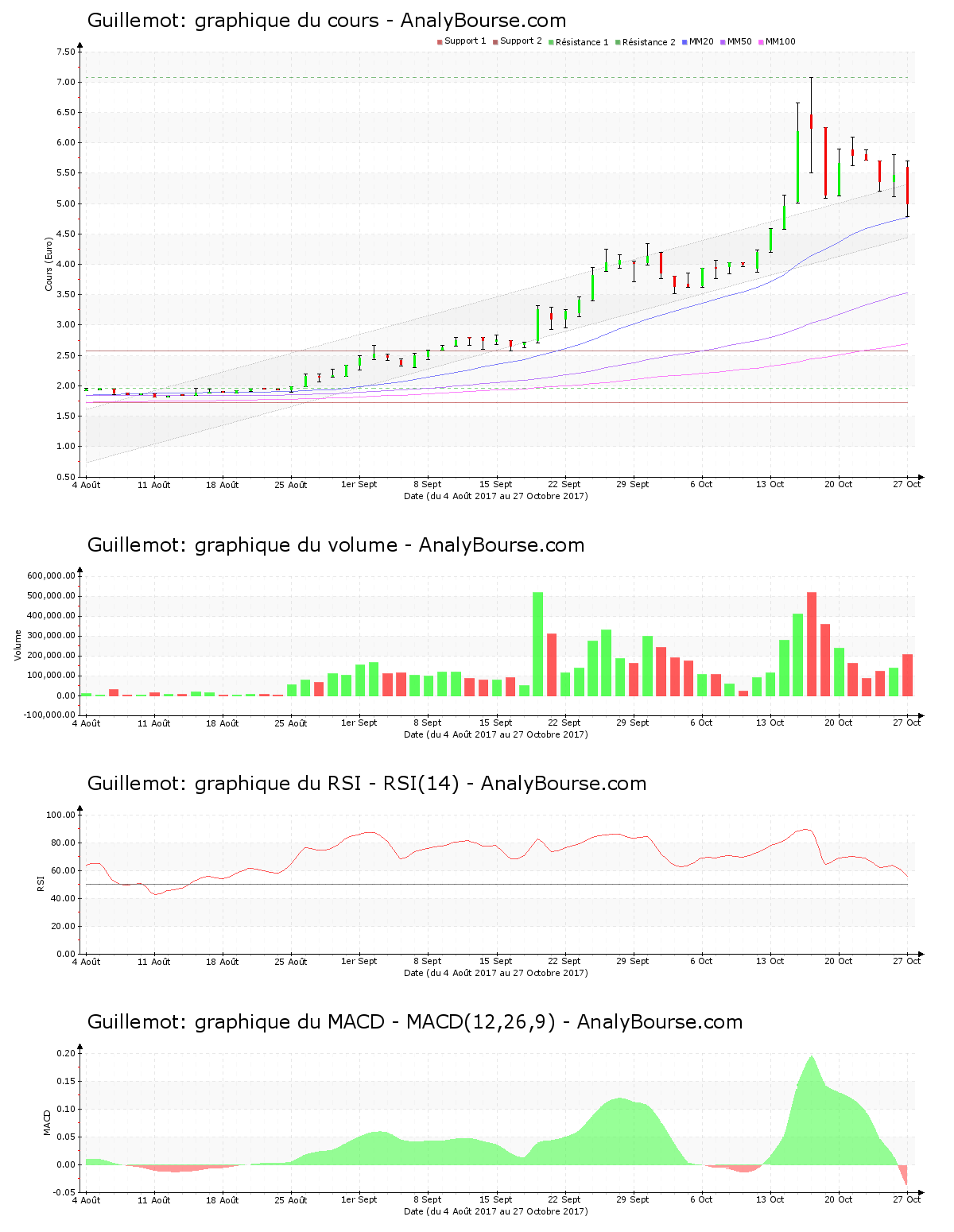Click the 0.20 value on MACD axis

[x=65, y=1053]
